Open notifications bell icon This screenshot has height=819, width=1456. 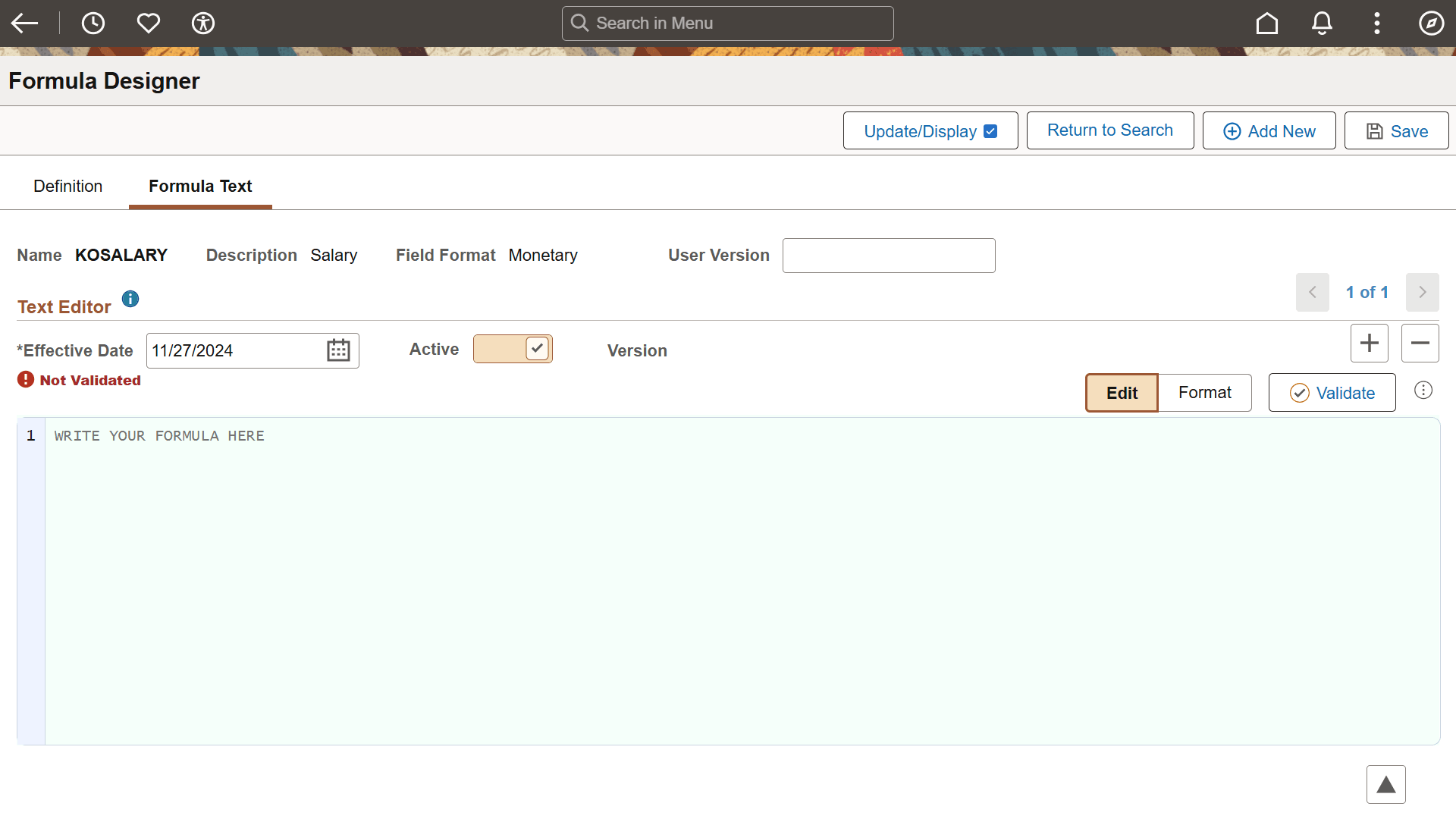click(x=1322, y=23)
